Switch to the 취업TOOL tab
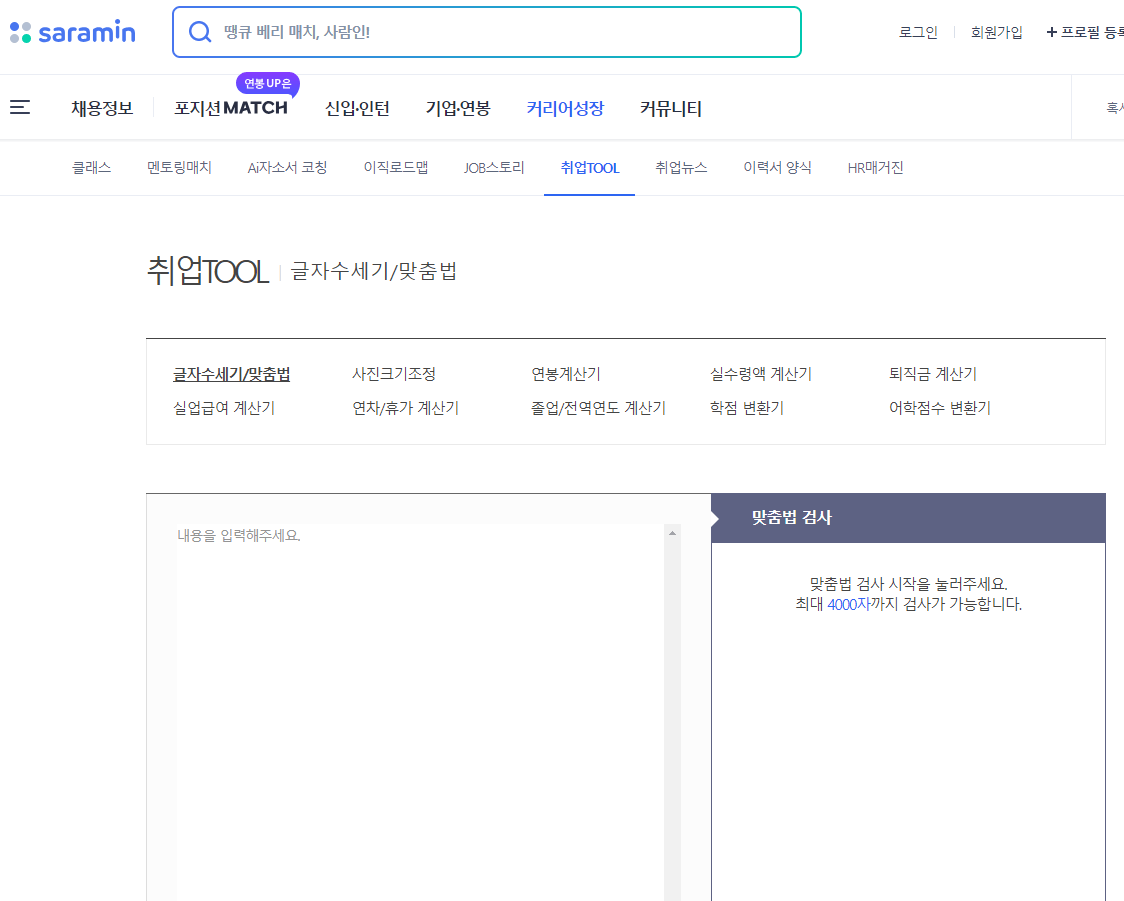Screen dimensions: 1124x901 click(x=589, y=168)
